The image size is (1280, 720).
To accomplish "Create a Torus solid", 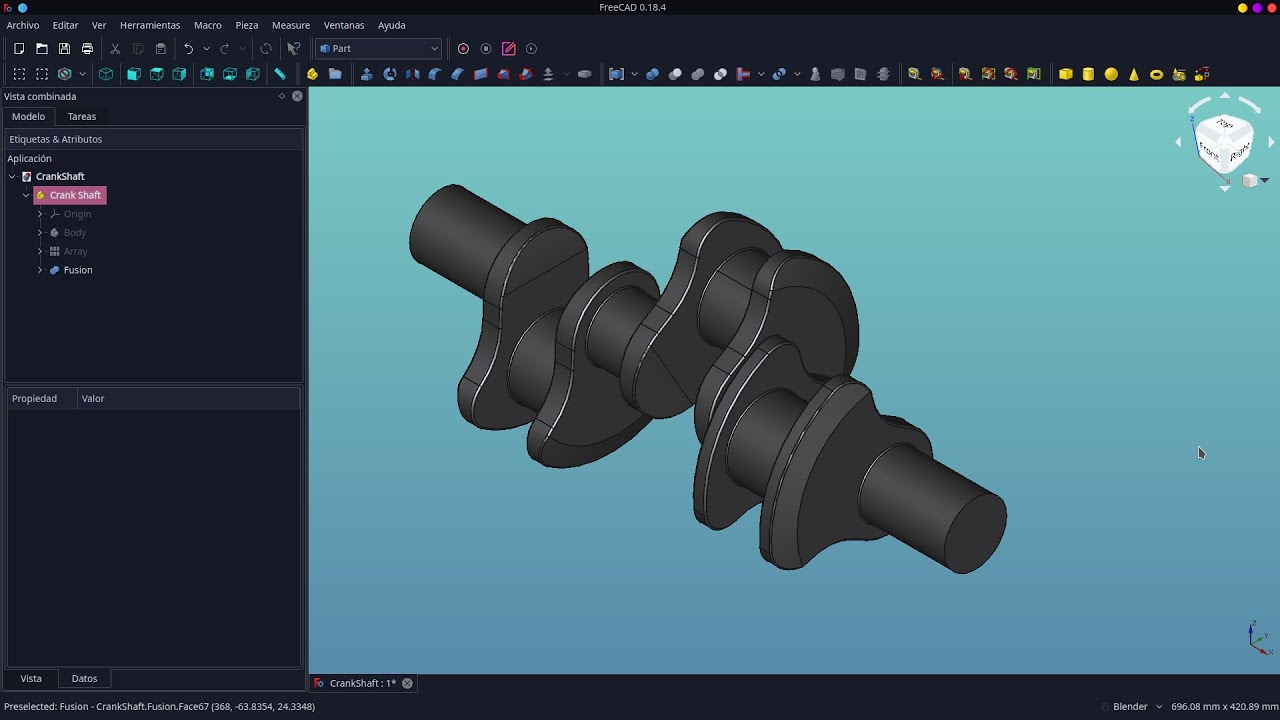I will point(1157,74).
